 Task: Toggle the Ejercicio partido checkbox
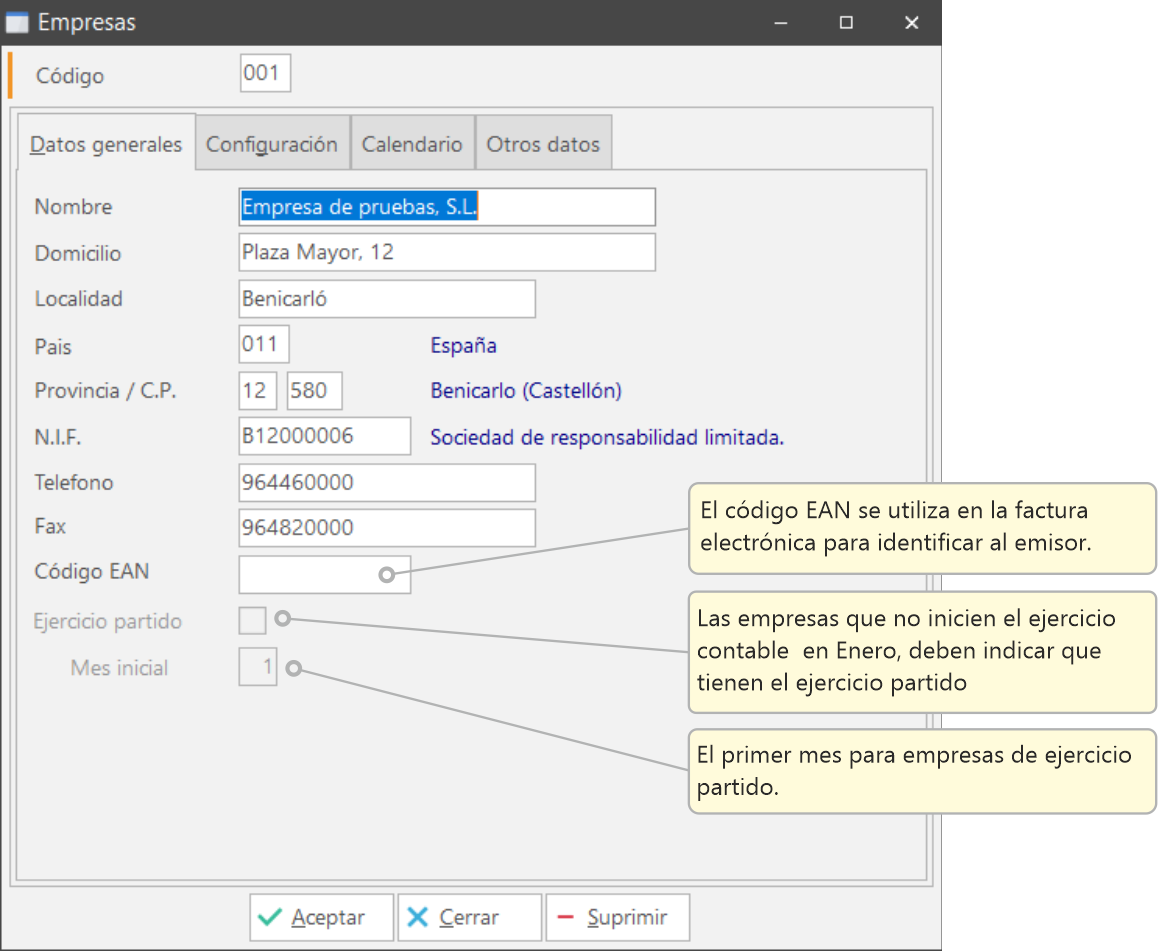coord(253,621)
